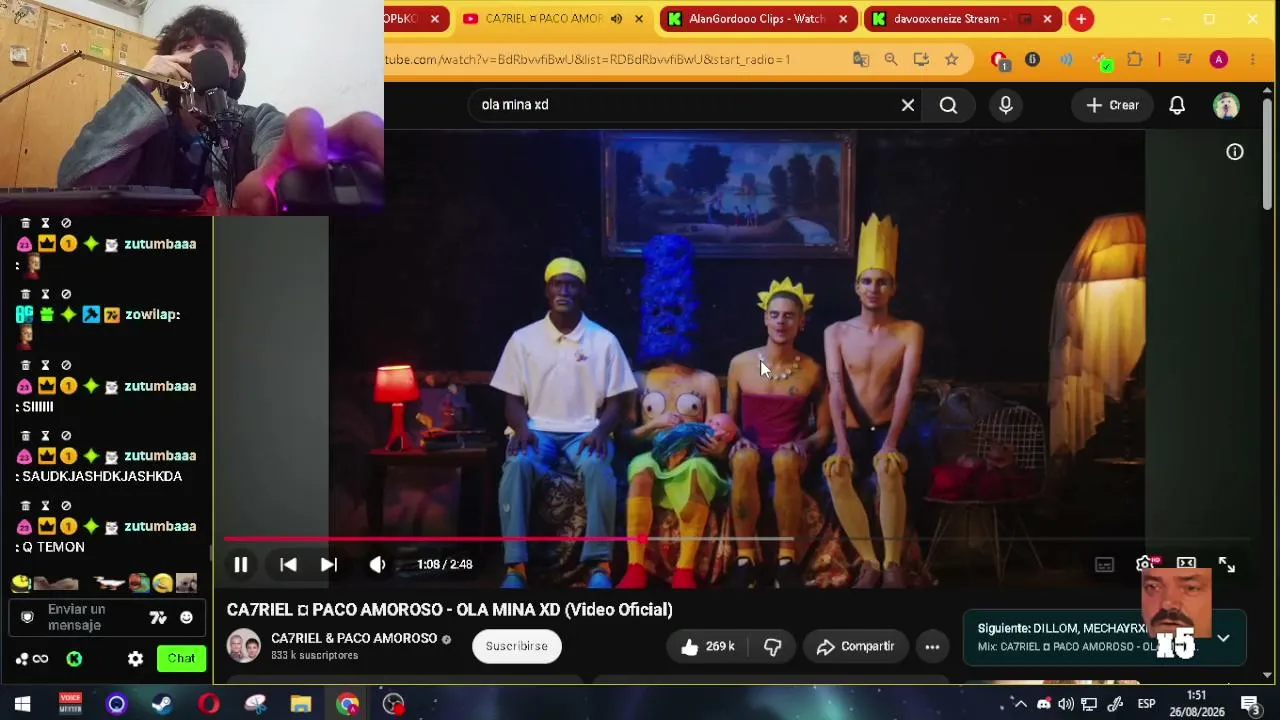Open the Windows notification center
1280x720 pixels.
coord(1250,704)
